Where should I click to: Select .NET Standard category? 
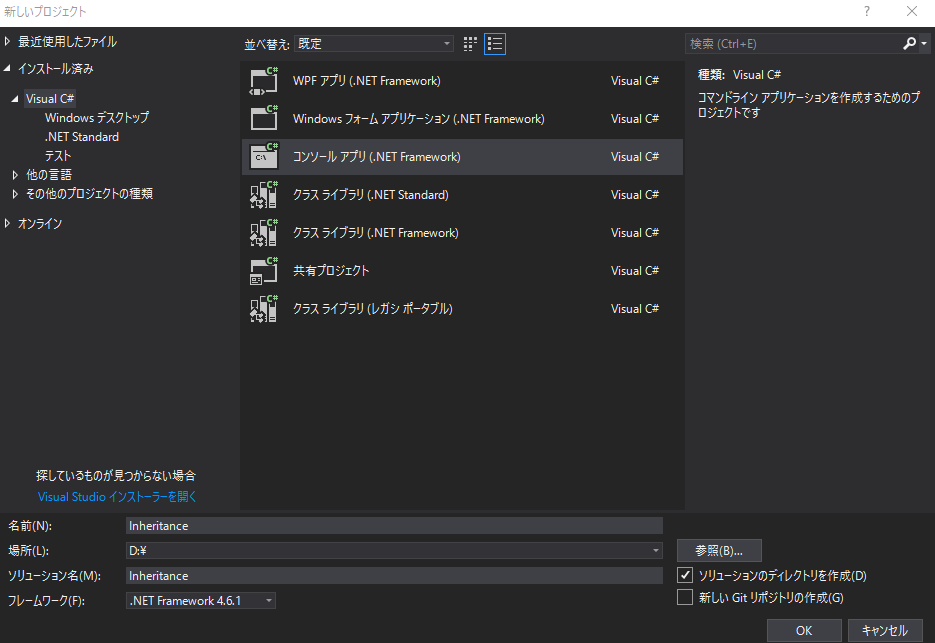(x=82, y=137)
